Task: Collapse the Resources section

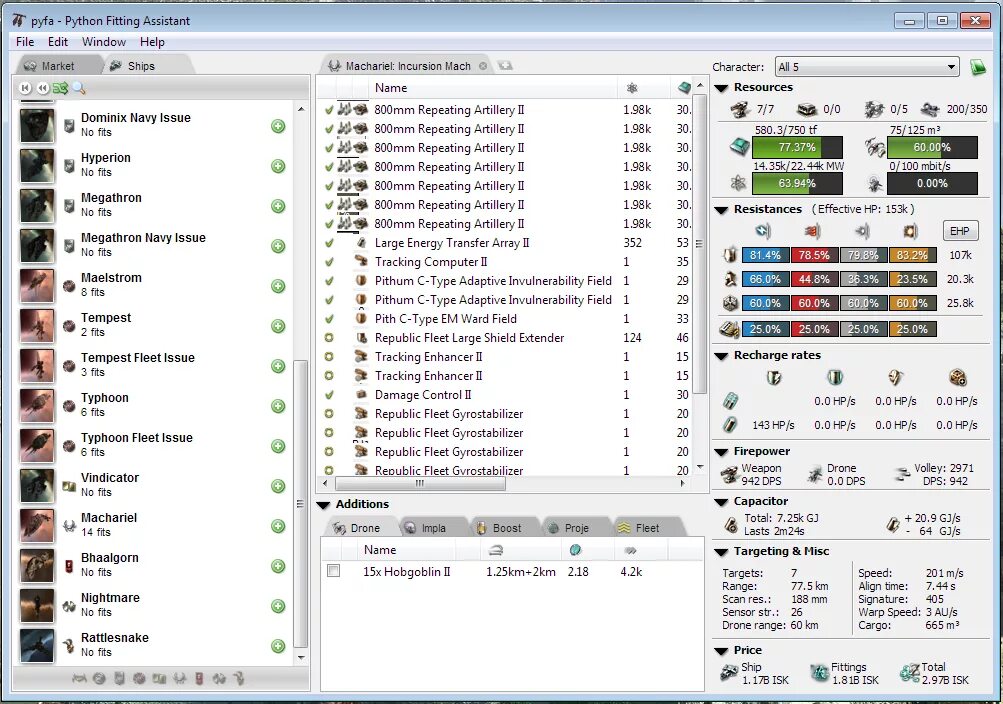Action: tap(721, 88)
